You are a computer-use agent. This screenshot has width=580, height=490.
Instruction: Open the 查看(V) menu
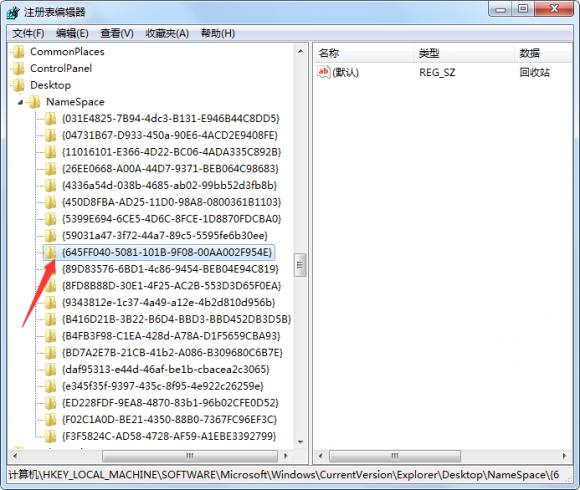click(x=117, y=34)
